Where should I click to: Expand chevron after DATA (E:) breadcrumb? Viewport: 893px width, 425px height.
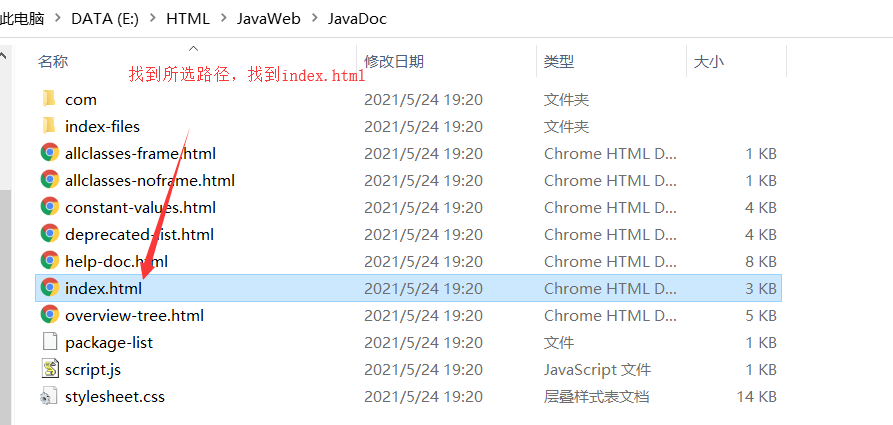[153, 18]
